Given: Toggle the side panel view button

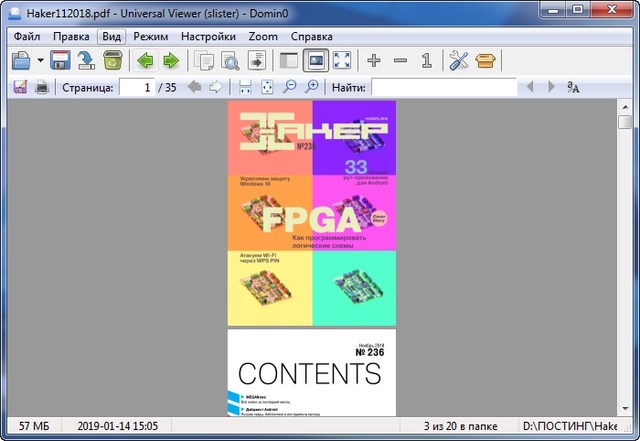Looking at the screenshot, I should tap(290, 61).
